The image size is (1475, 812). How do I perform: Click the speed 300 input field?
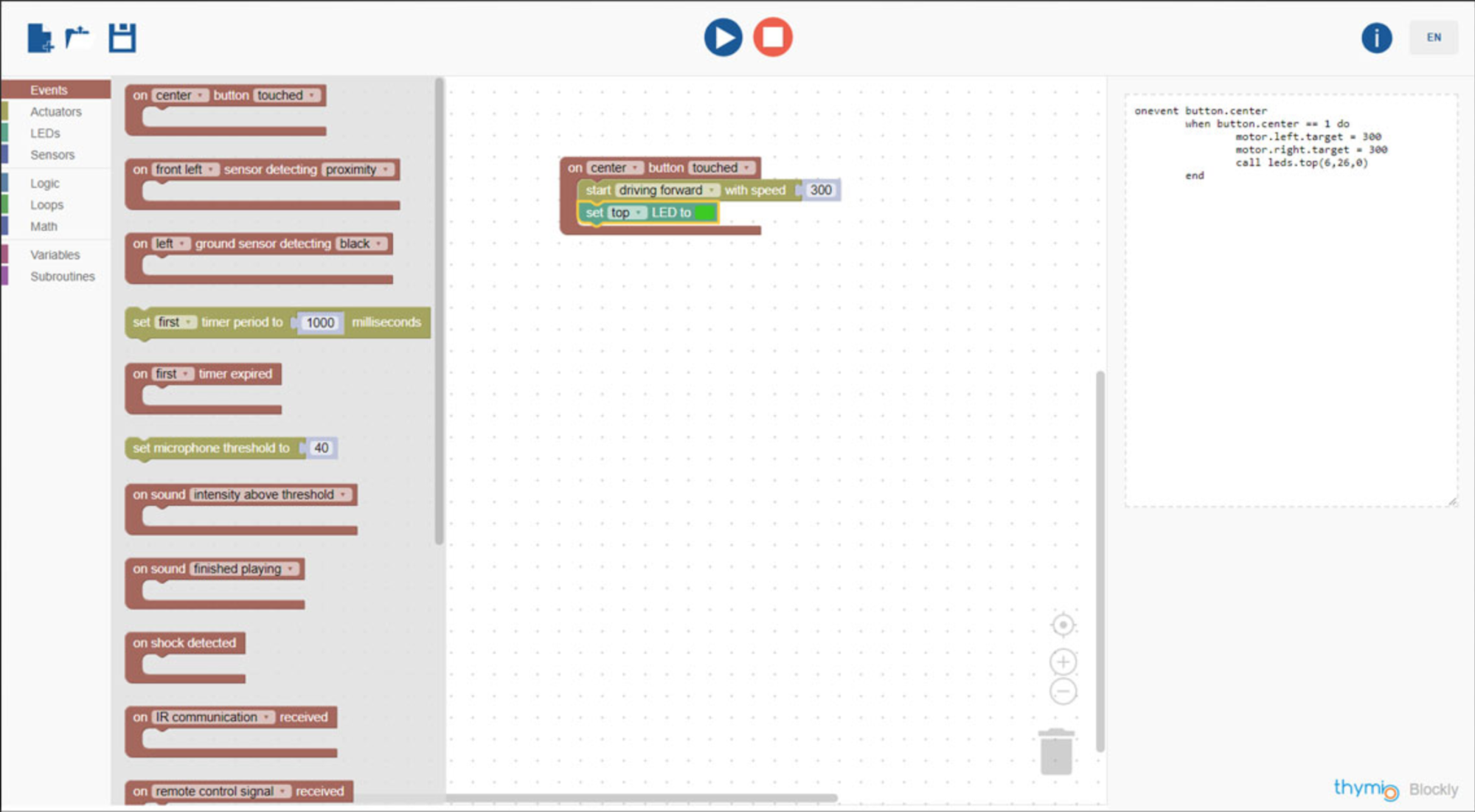[820, 190]
